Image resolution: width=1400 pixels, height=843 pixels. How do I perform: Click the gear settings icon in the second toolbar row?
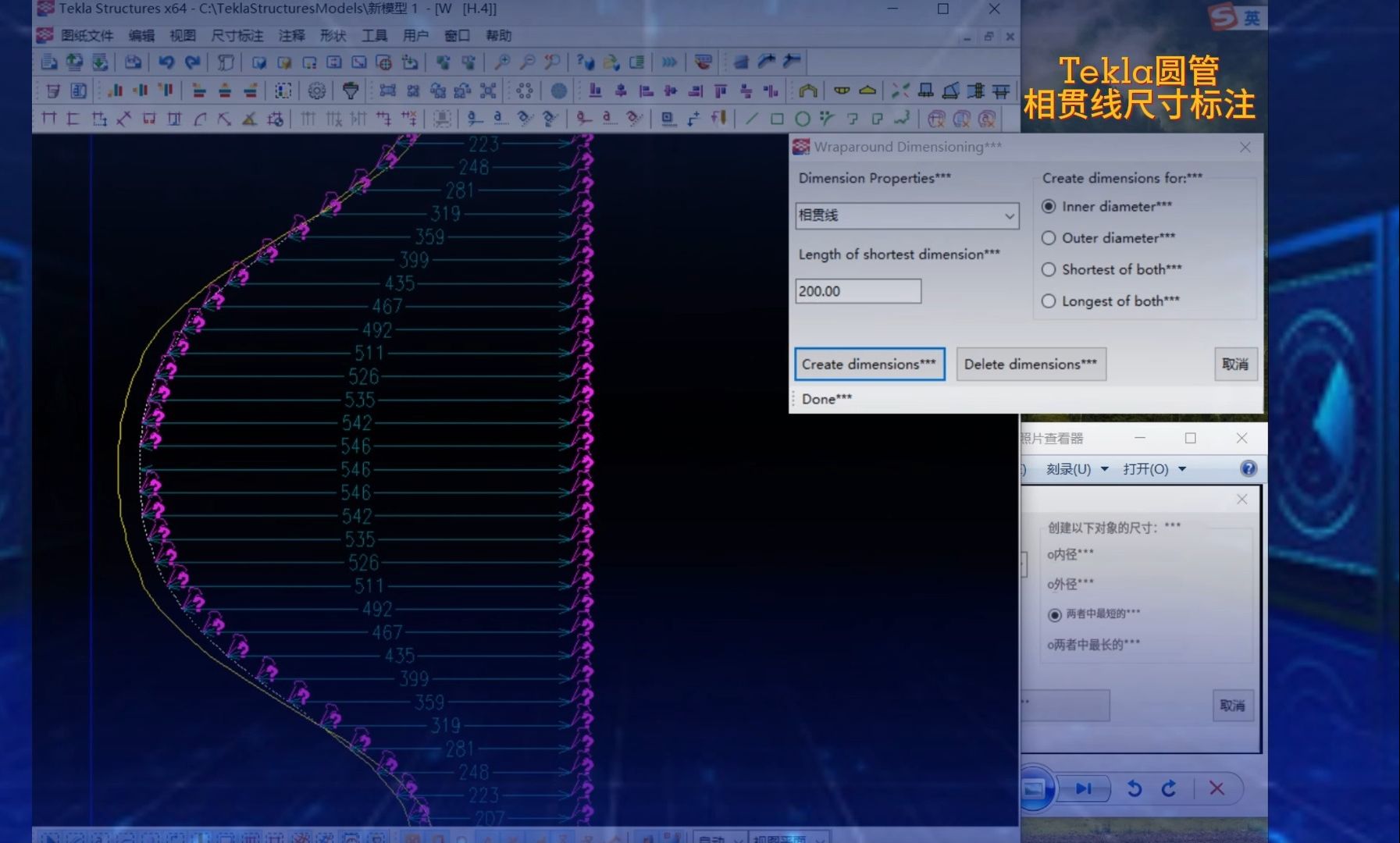316,91
